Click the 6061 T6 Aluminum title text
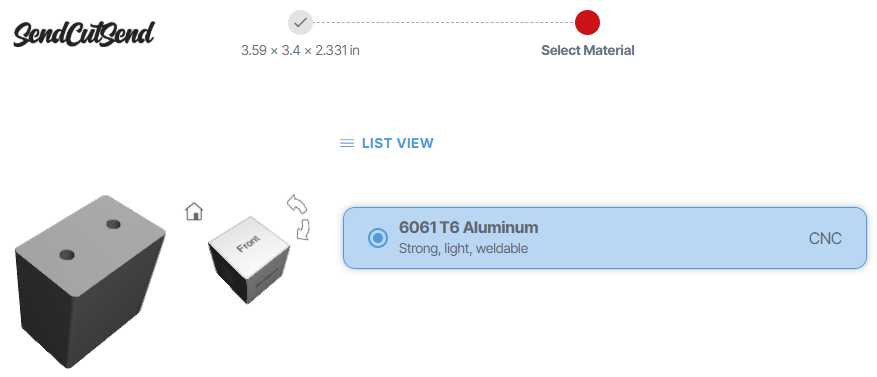This screenshot has width=877, height=377. (468, 228)
